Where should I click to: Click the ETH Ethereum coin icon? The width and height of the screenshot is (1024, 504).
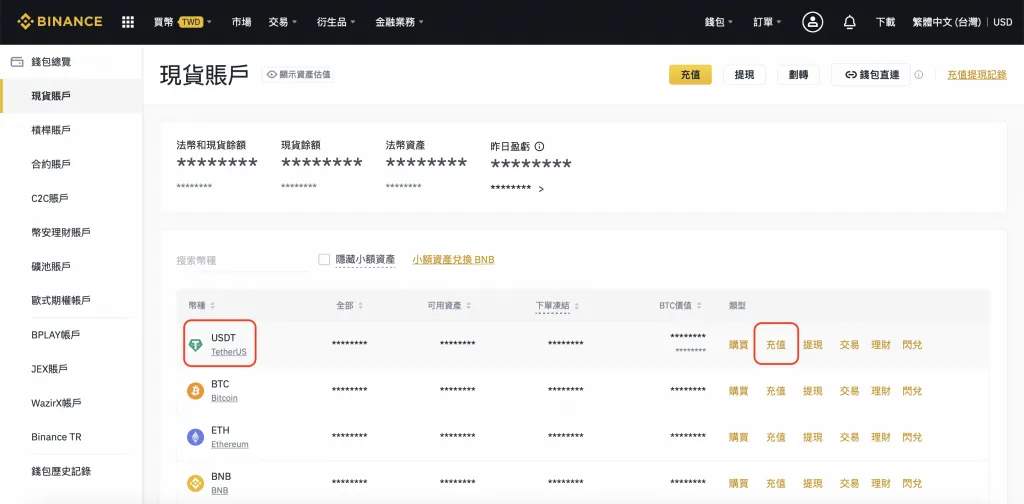tap(196, 437)
